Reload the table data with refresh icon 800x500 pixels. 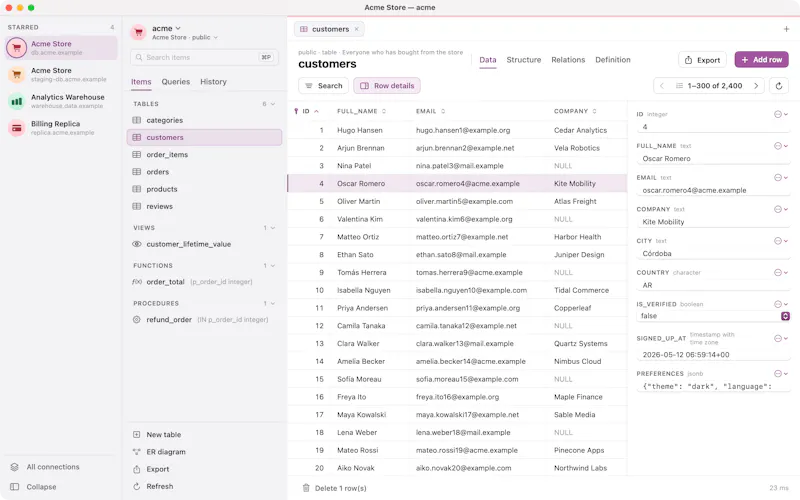[x=779, y=86]
